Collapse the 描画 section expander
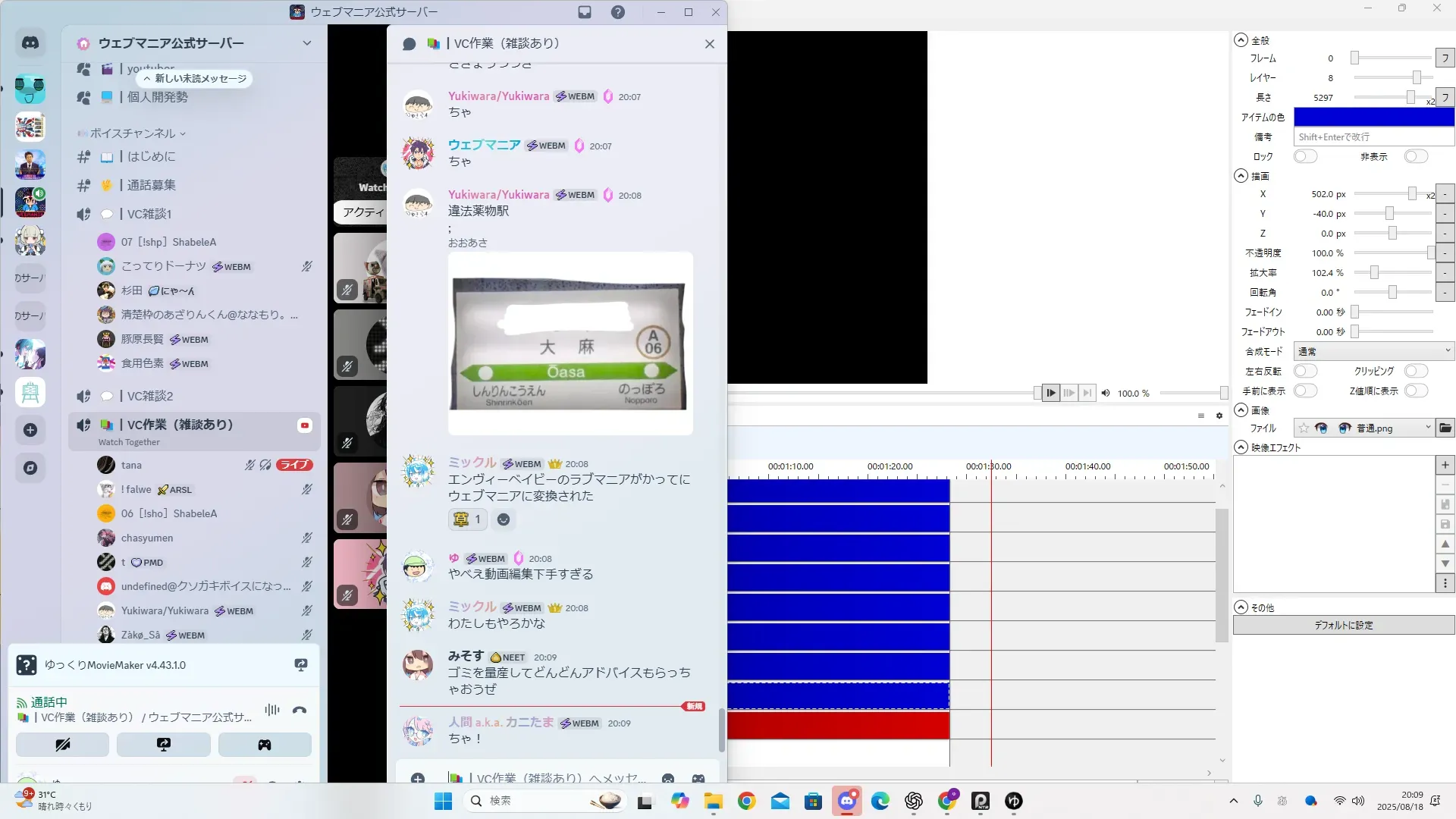Screen dimensions: 1456x819 (1241, 176)
